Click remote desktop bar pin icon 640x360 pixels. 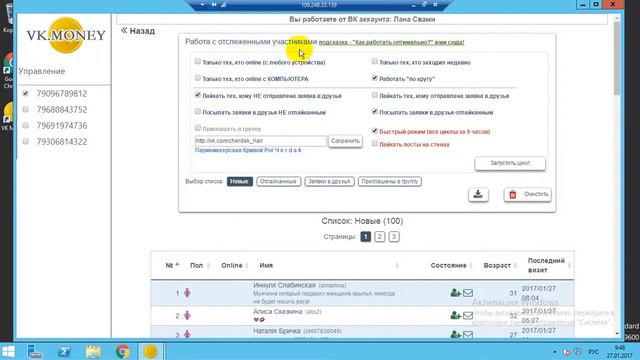tap(213, 4)
